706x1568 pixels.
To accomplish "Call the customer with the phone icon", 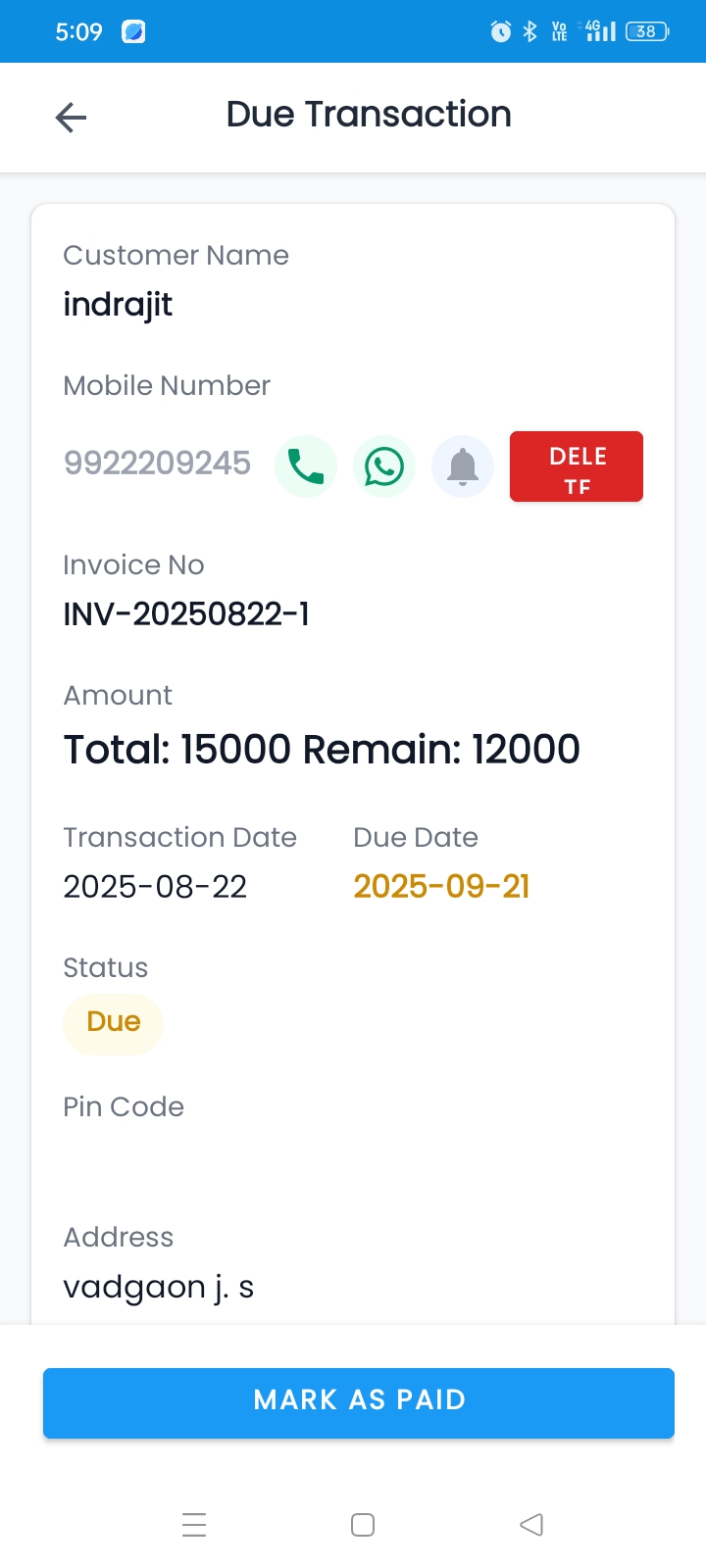I will click(306, 466).
